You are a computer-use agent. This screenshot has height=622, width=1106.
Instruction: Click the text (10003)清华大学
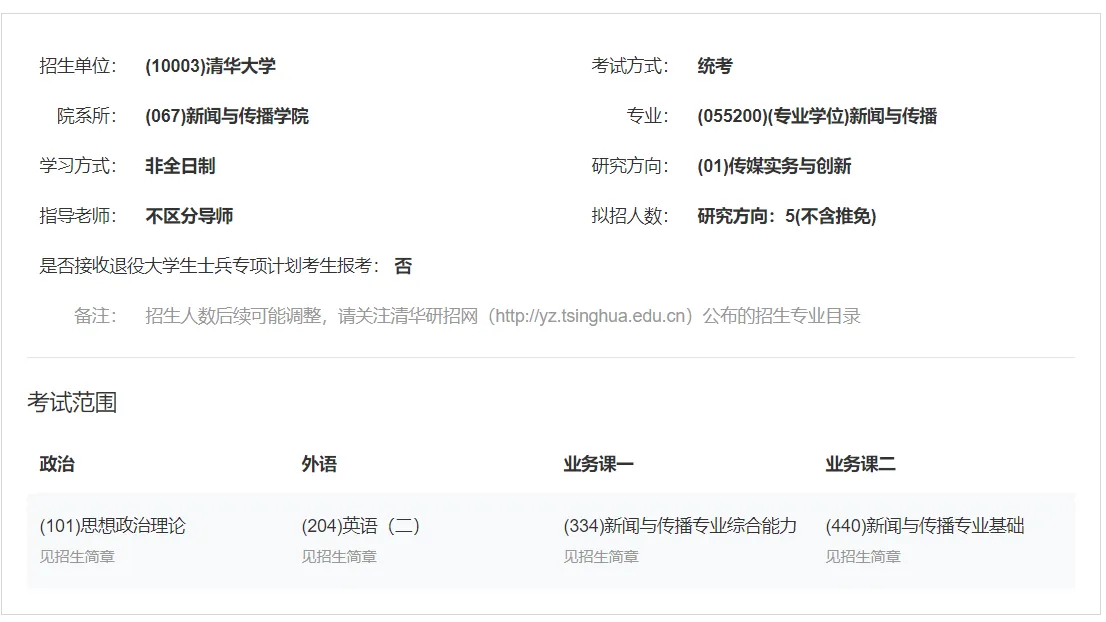click(210, 66)
